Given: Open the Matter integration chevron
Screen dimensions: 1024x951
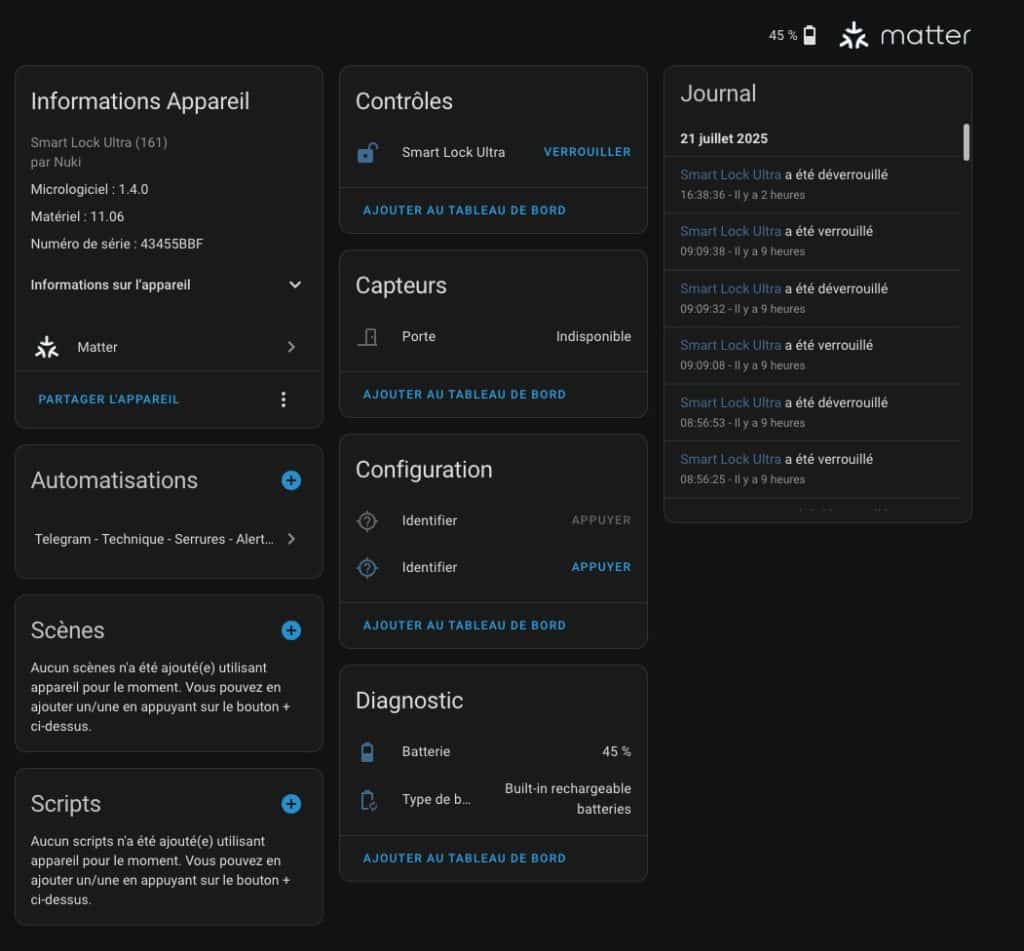Looking at the screenshot, I should 291,347.
